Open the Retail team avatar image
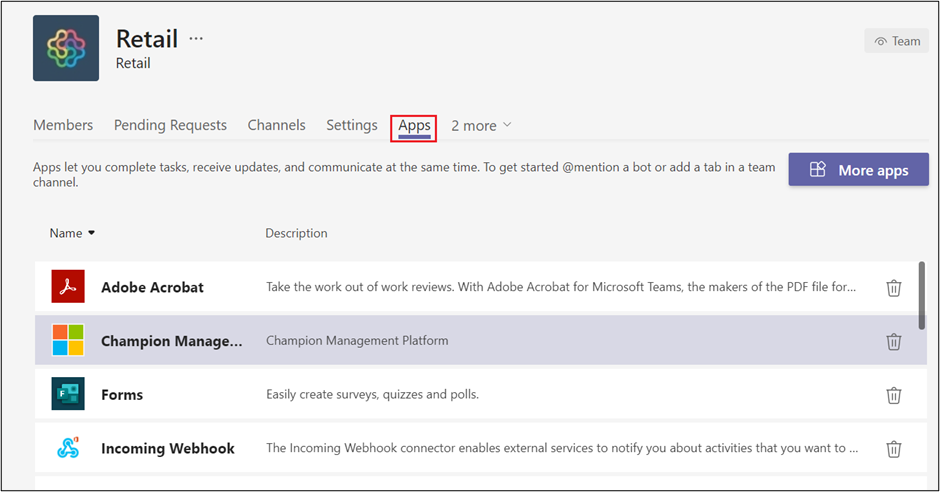 [x=66, y=48]
